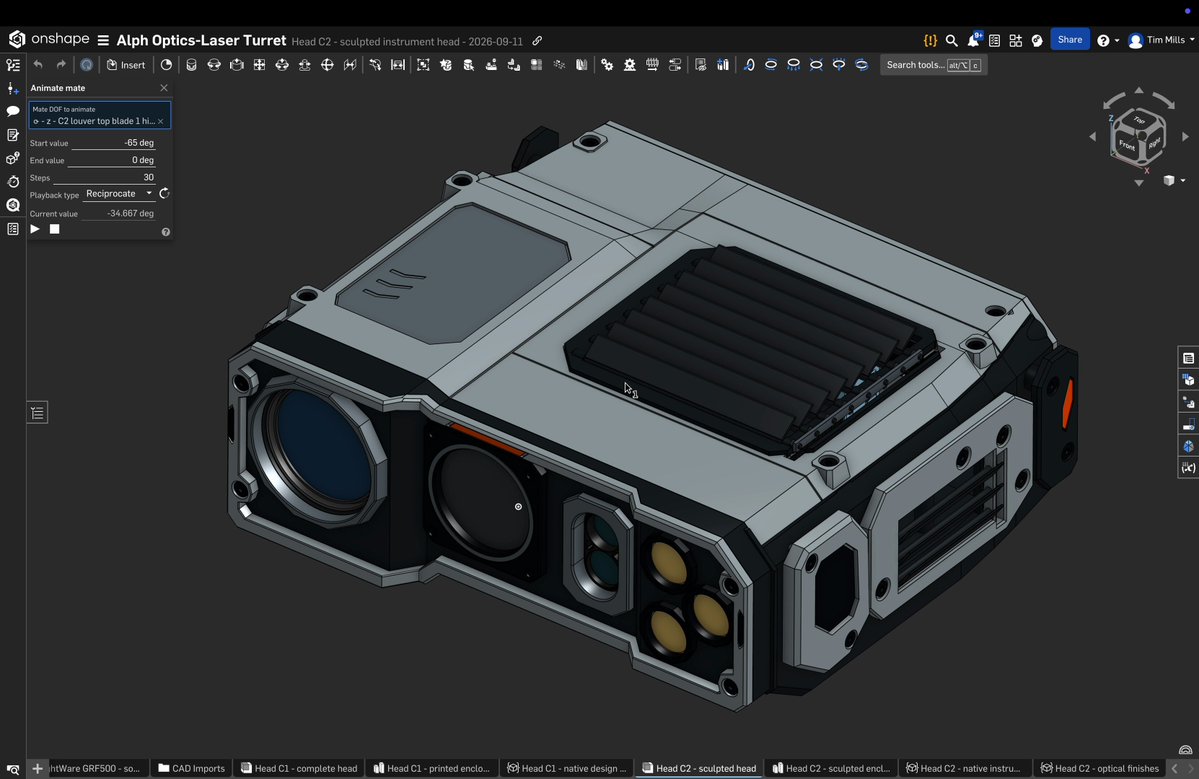Select the Fastened mate tool

coord(191,65)
